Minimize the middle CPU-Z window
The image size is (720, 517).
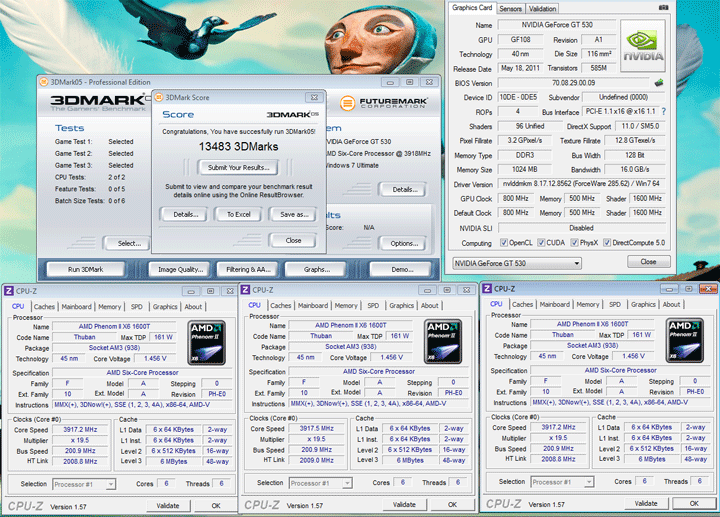(x=427, y=290)
